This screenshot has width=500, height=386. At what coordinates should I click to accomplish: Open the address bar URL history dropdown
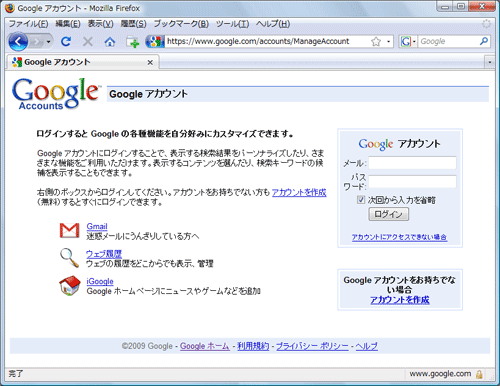click(388, 42)
